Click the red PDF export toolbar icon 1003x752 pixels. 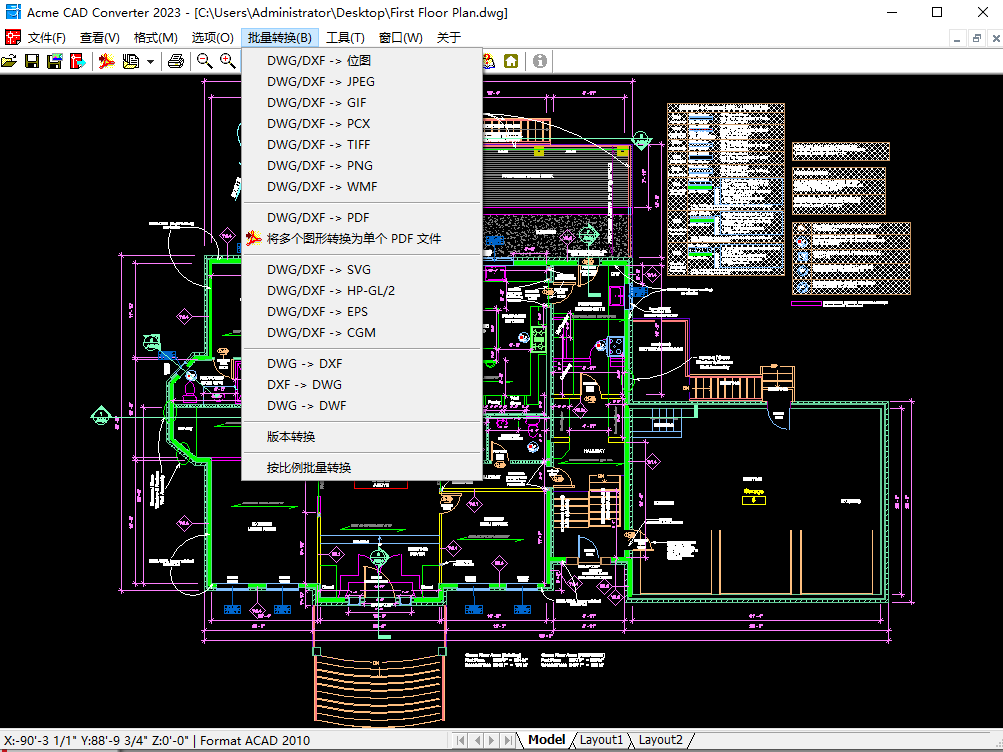pos(106,61)
